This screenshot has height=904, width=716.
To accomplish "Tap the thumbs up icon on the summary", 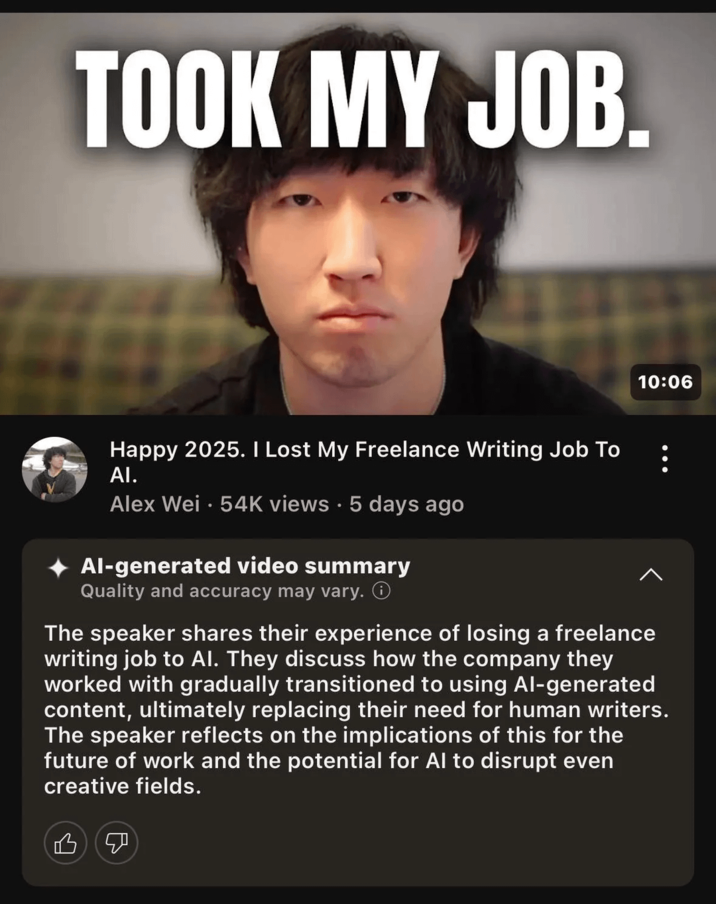I will click(x=66, y=843).
